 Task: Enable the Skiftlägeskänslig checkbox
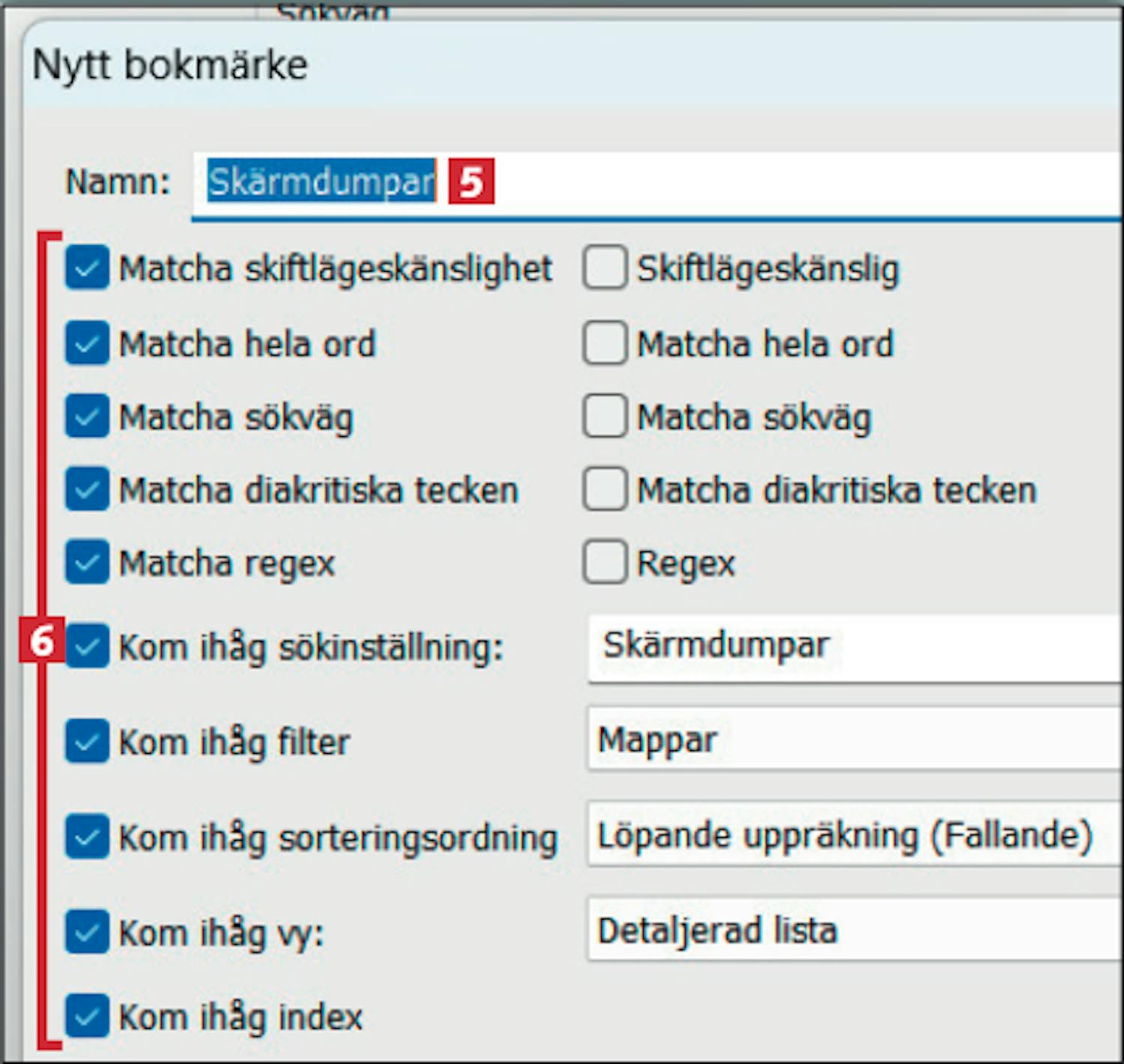[x=605, y=268]
